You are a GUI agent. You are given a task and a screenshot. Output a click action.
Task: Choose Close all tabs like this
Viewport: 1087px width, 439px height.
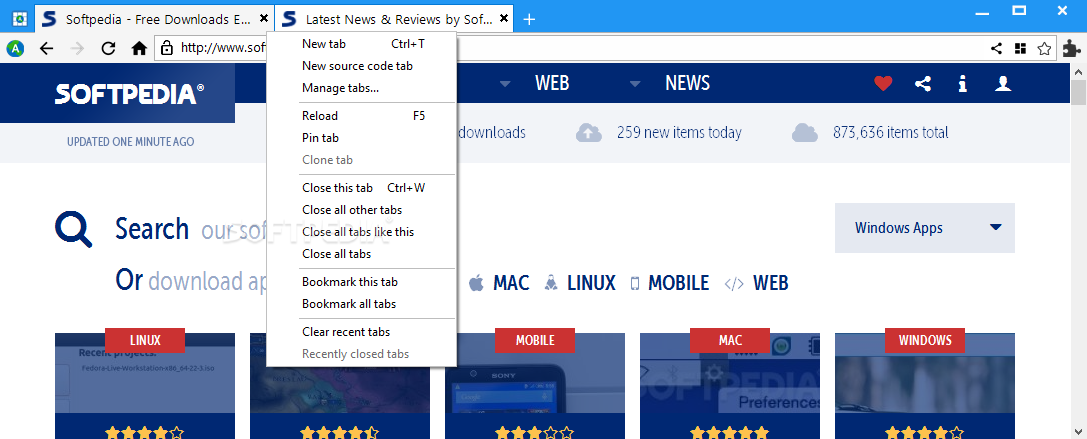click(361, 232)
